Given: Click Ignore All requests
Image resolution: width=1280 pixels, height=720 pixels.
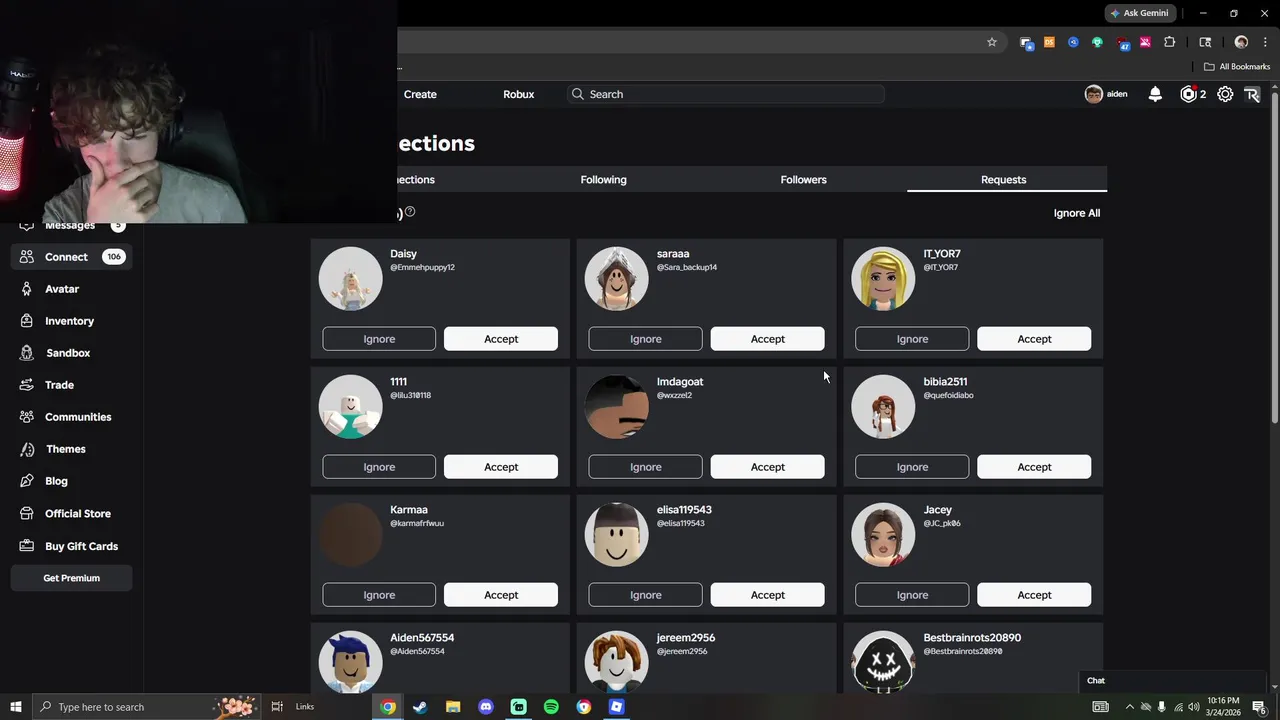Looking at the screenshot, I should click(x=1077, y=213).
